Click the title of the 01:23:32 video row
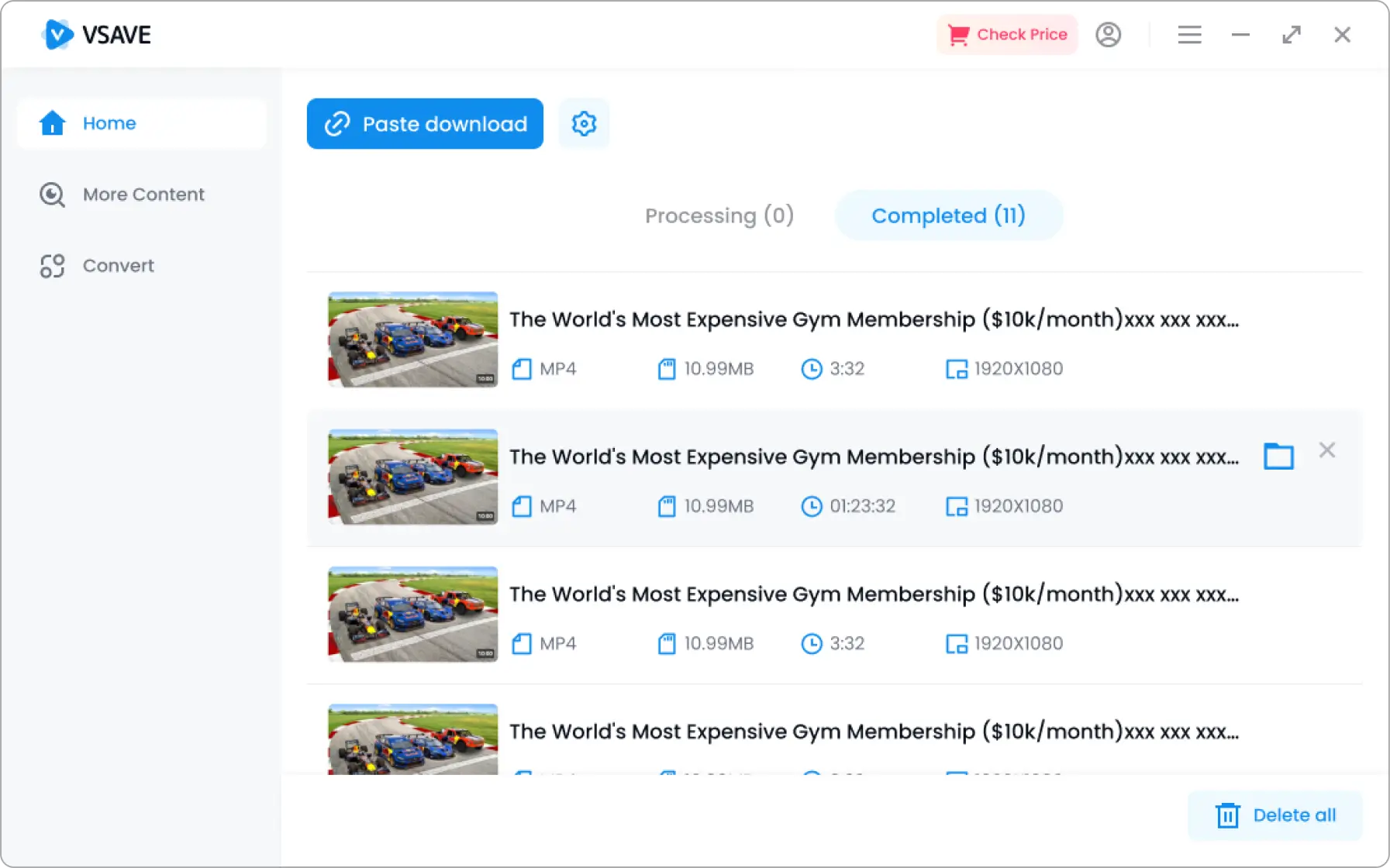This screenshot has height=868, width=1390. pos(874,456)
